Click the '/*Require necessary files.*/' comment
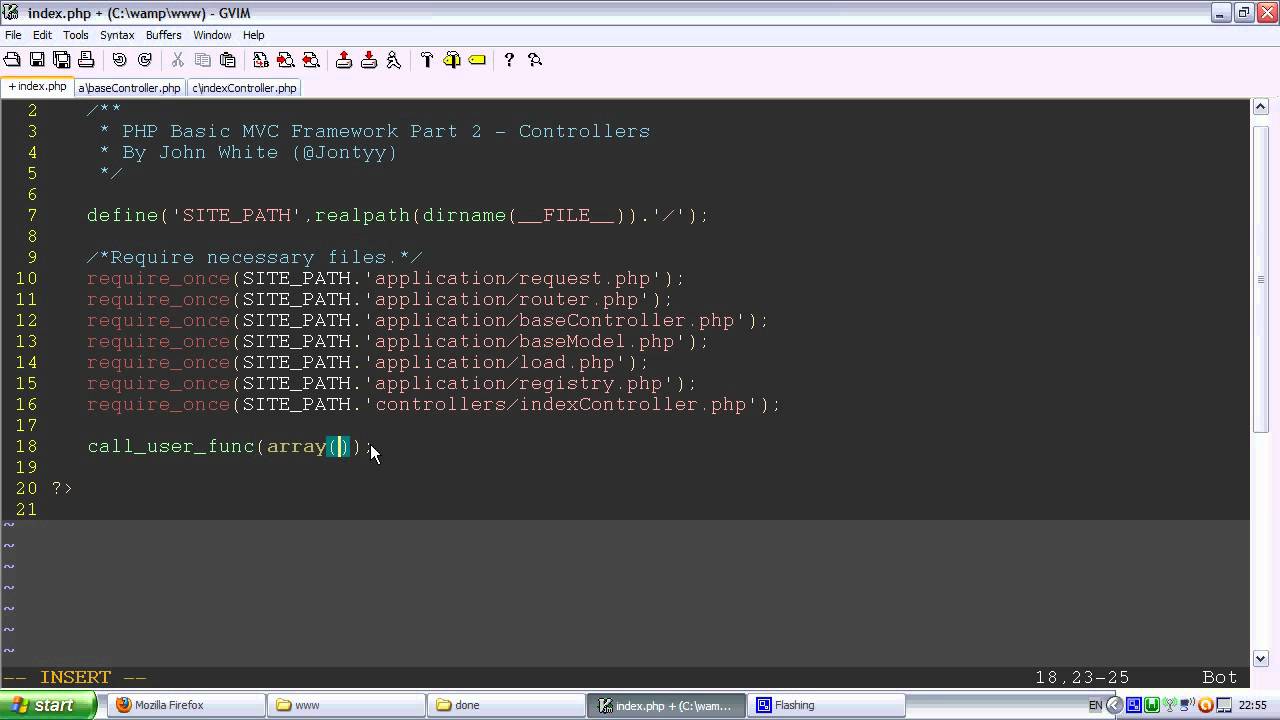Viewport: 1280px width, 720px height. tap(254, 258)
